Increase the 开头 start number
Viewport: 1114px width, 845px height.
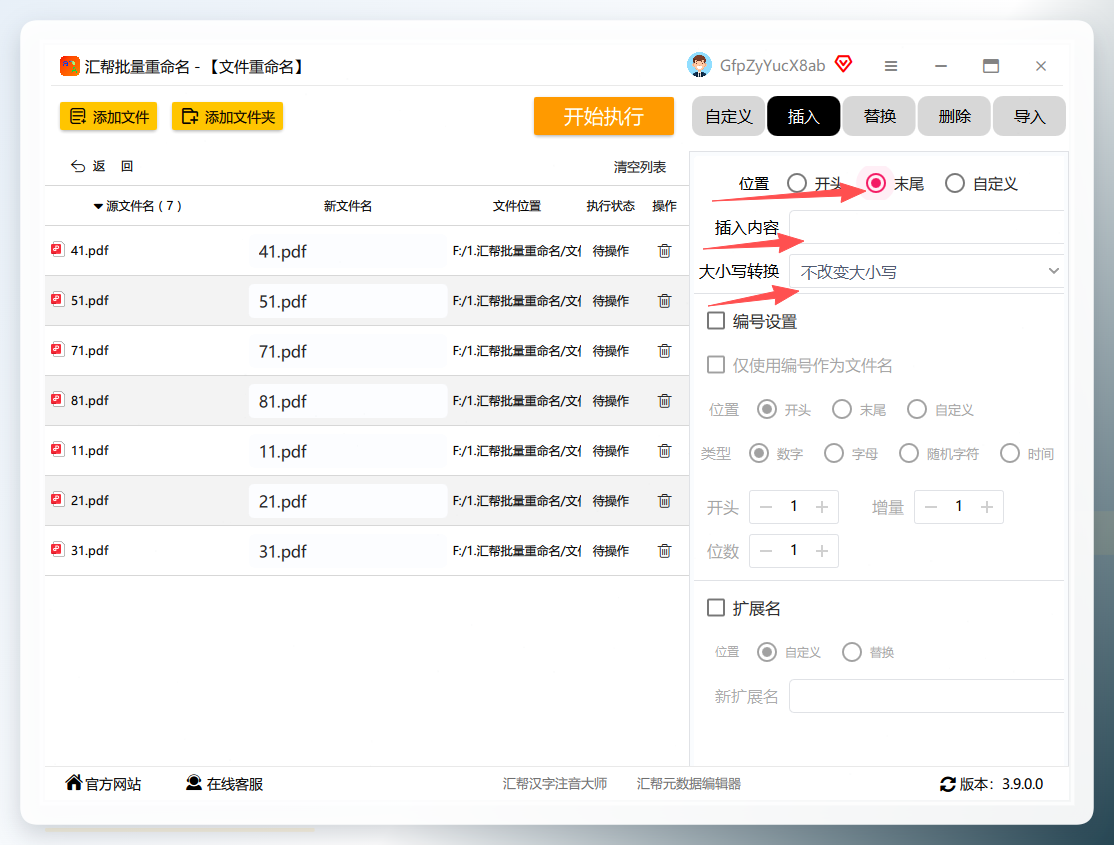pos(822,507)
